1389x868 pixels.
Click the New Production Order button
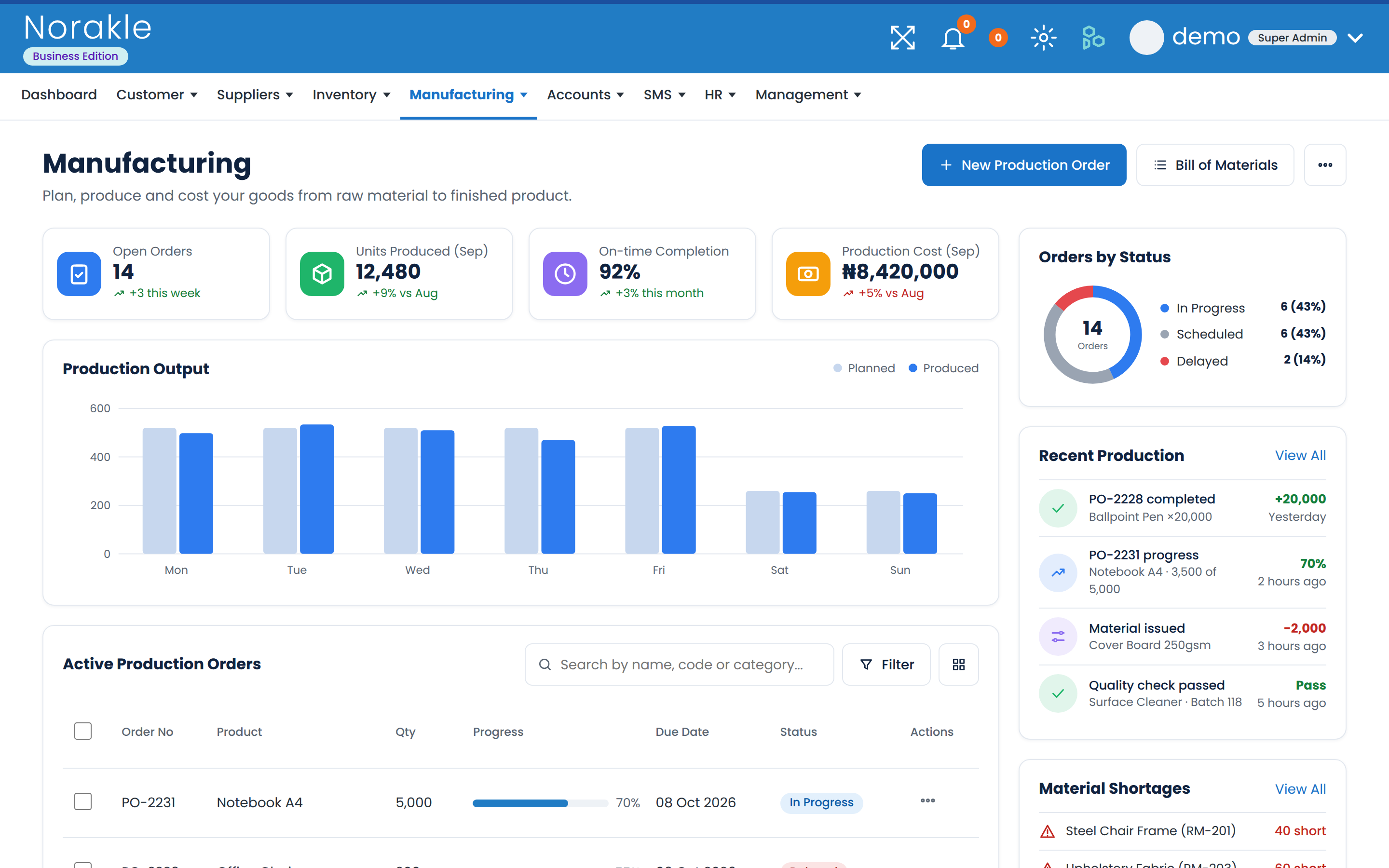click(1024, 165)
